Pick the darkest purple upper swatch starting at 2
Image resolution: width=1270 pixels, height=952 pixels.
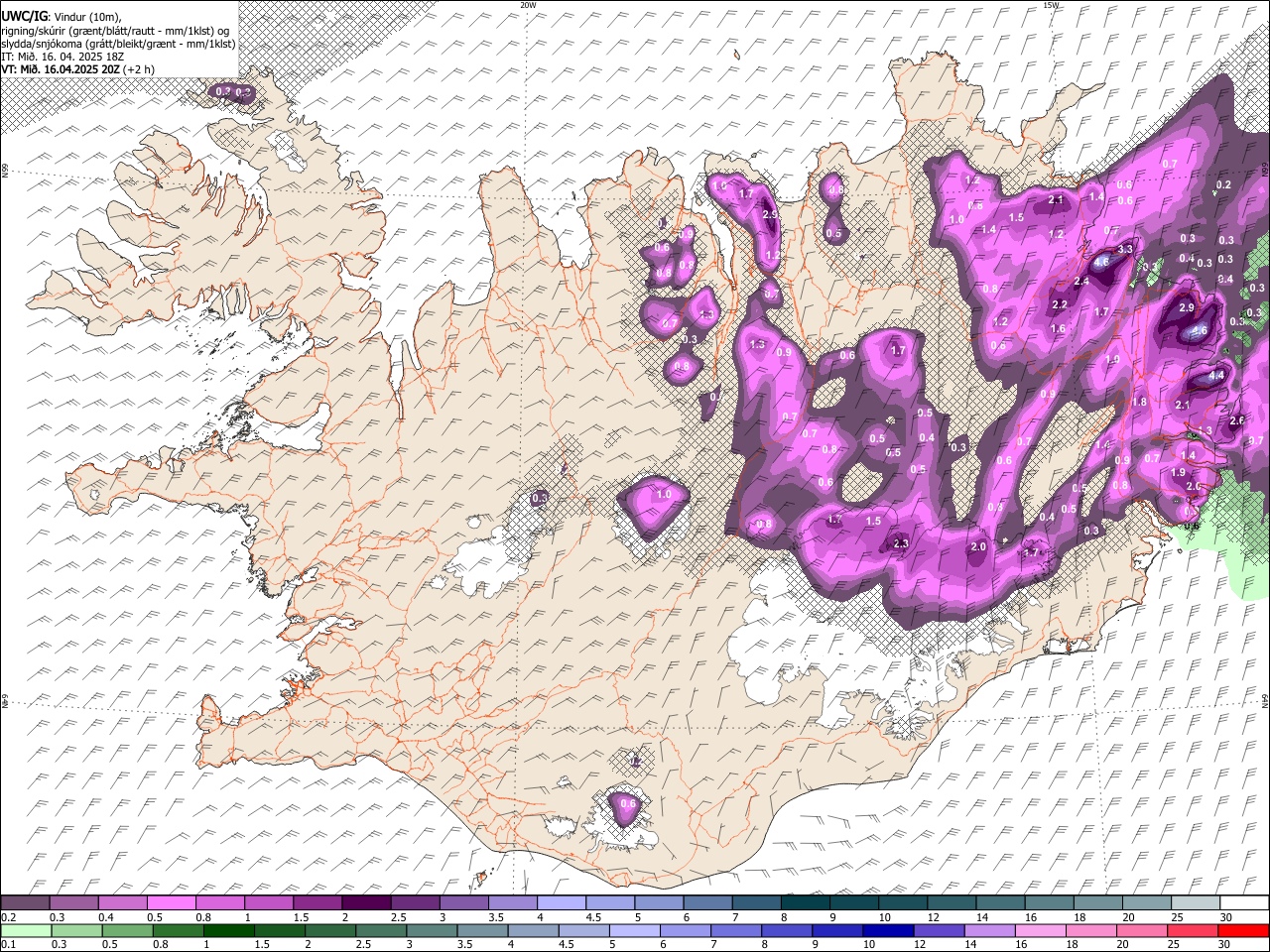[x=366, y=902]
